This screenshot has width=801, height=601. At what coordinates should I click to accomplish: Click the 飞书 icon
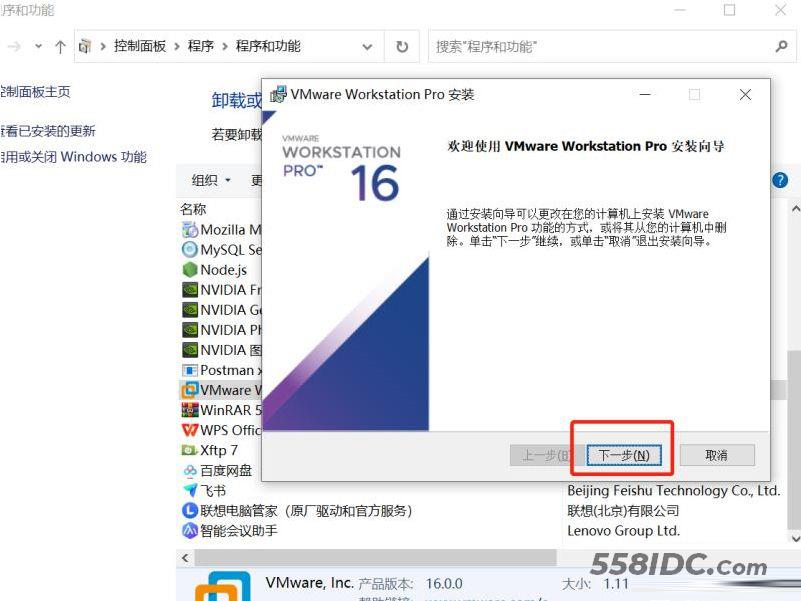point(190,491)
